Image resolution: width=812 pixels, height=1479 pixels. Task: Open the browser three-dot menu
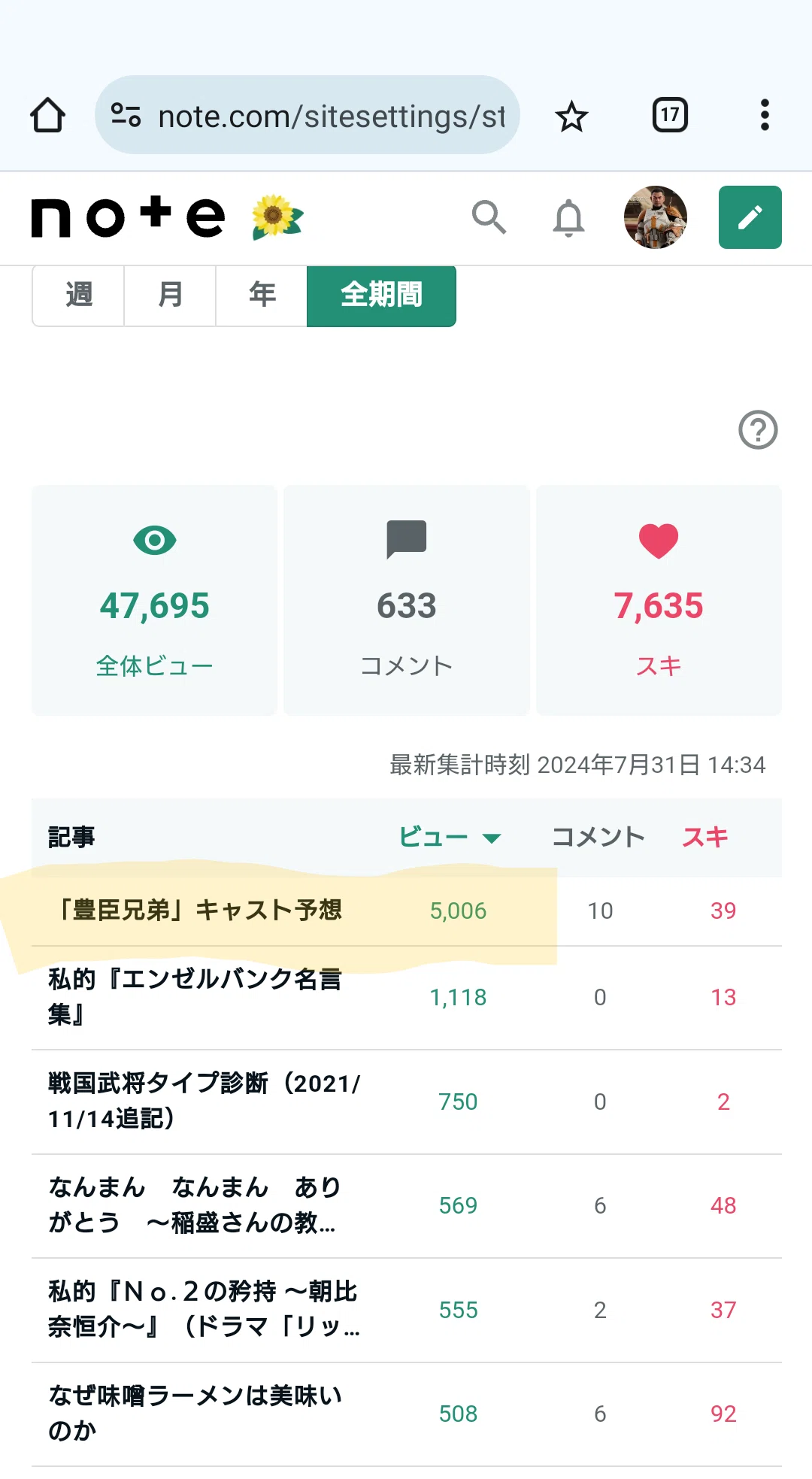point(765,115)
